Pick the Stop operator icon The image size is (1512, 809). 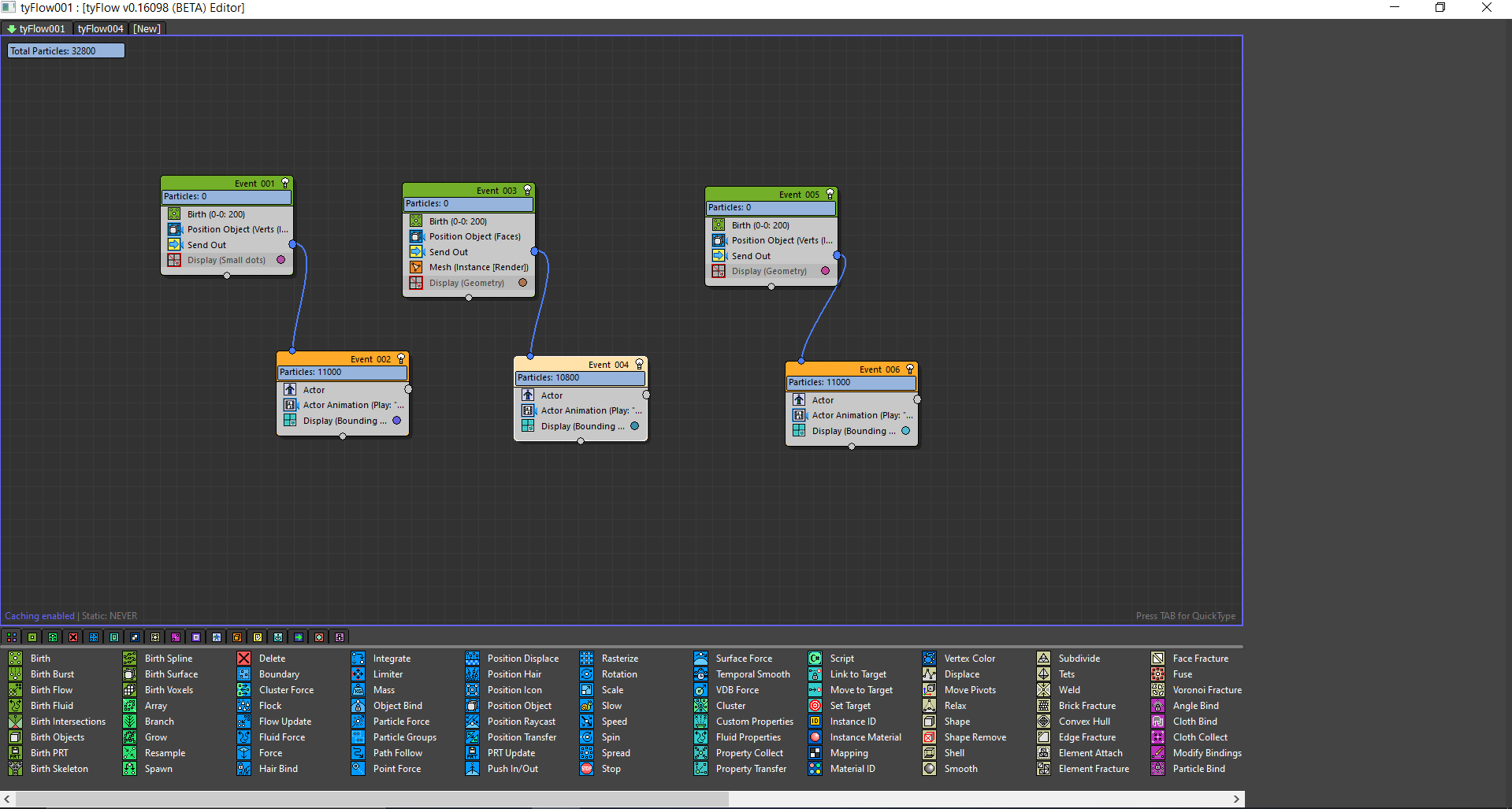click(x=587, y=769)
